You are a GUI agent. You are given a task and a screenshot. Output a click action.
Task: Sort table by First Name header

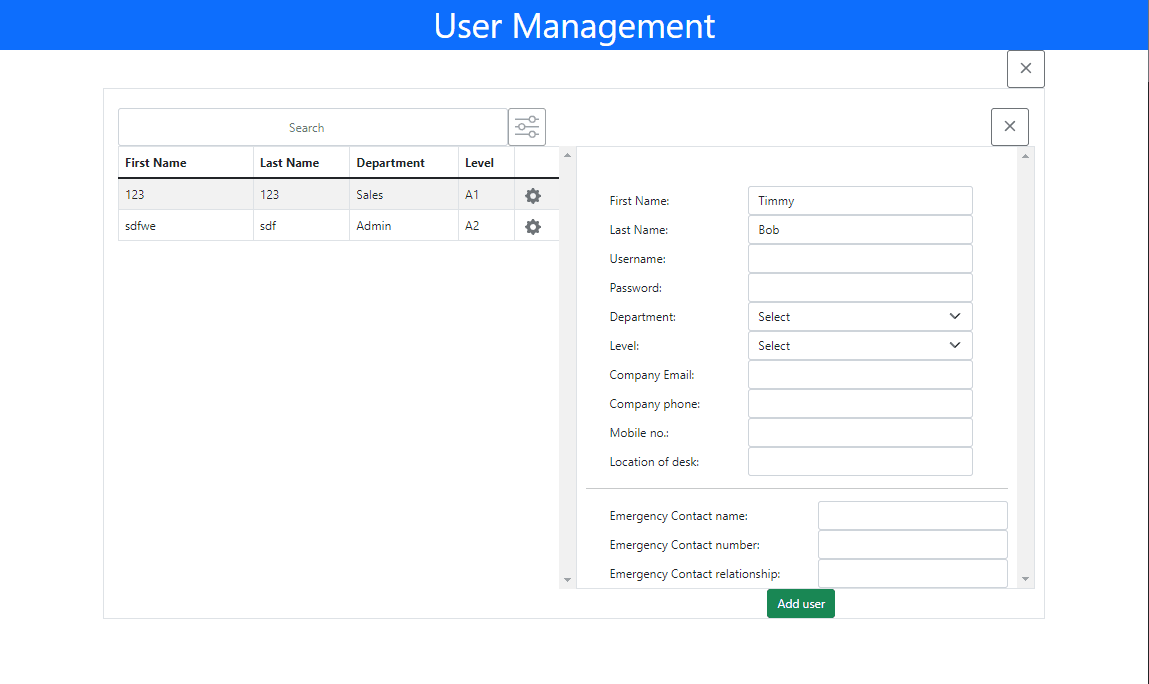tap(155, 162)
